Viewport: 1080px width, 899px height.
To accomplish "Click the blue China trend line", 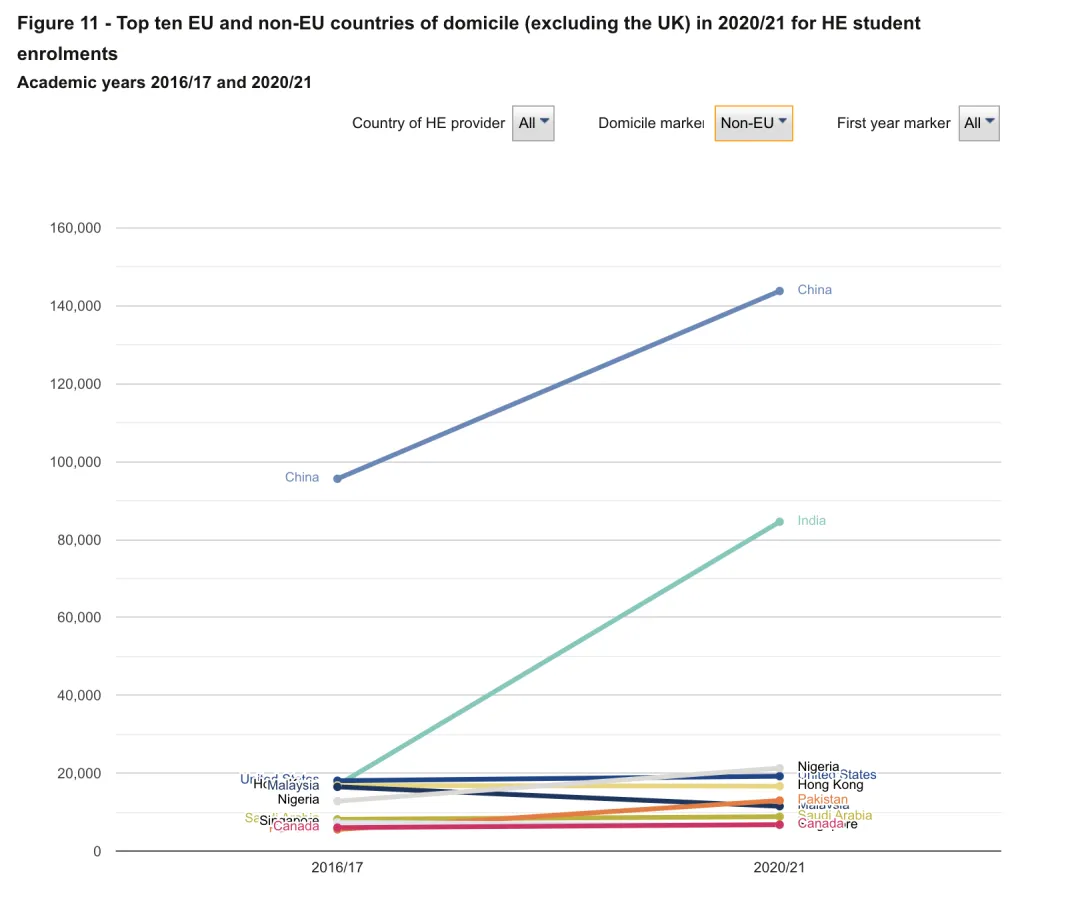I will pos(558,385).
